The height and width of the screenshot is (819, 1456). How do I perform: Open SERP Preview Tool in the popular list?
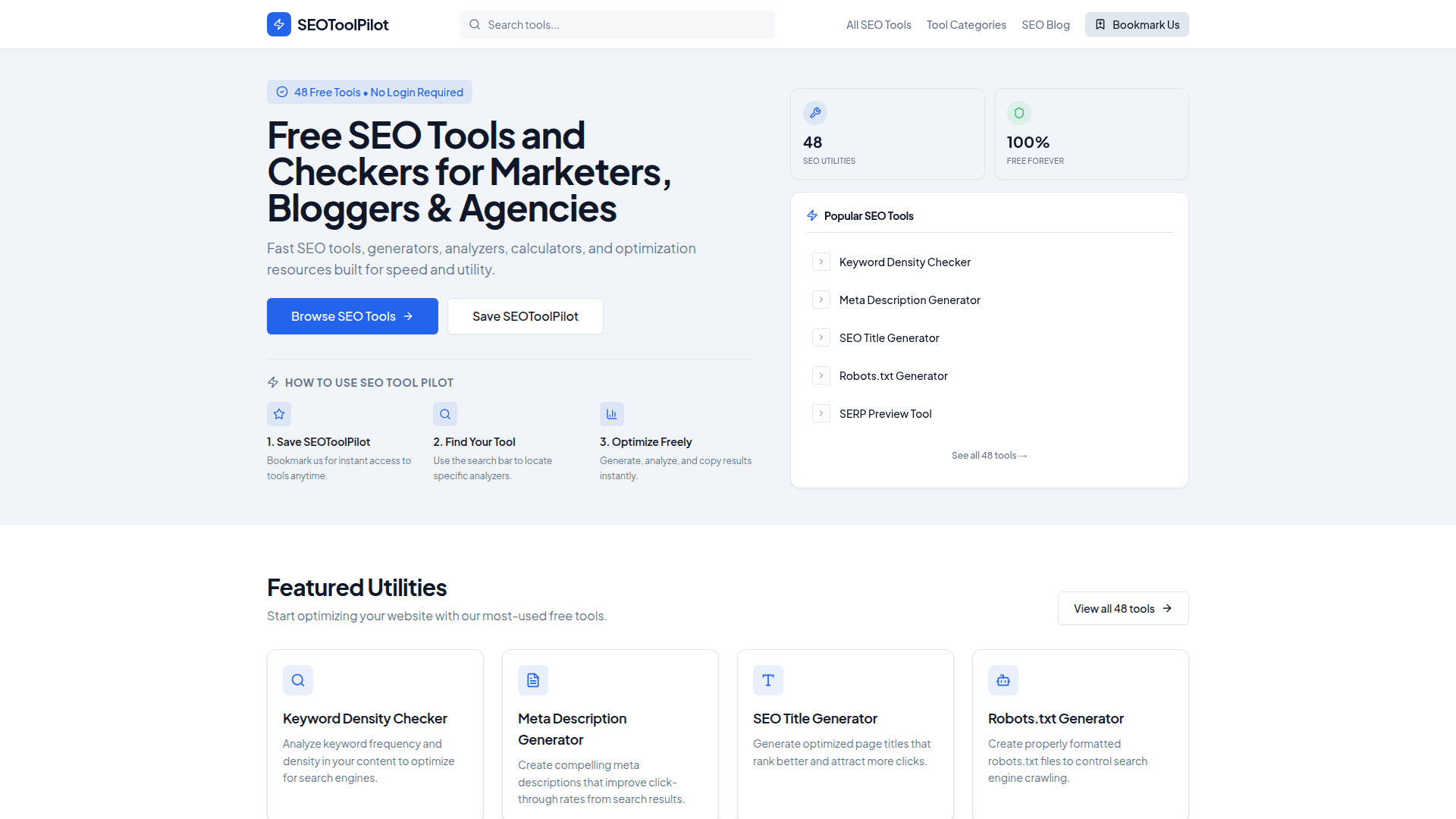885,413
